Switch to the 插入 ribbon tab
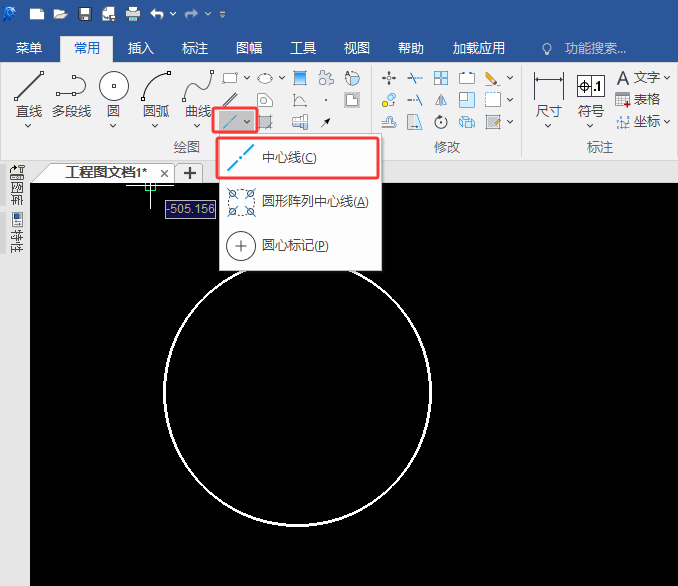The image size is (678, 586). [x=141, y=48]
